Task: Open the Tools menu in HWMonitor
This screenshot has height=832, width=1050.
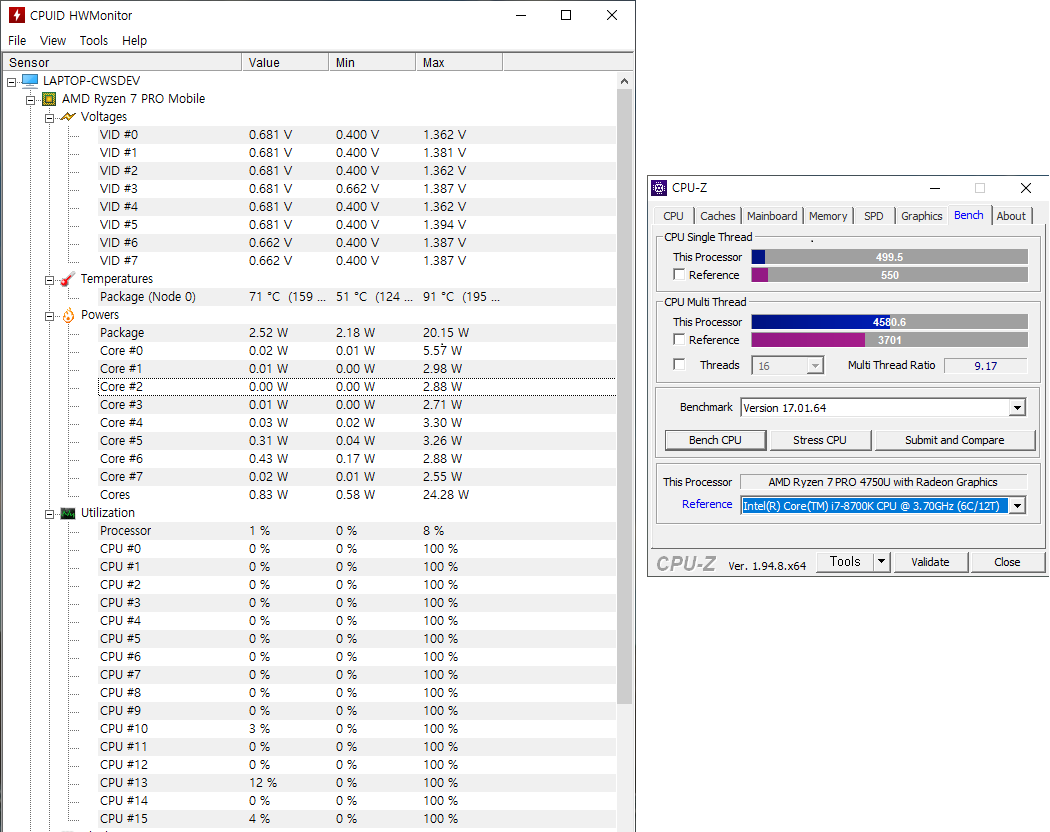Action: pyautogui.click(x=94, y=41)
